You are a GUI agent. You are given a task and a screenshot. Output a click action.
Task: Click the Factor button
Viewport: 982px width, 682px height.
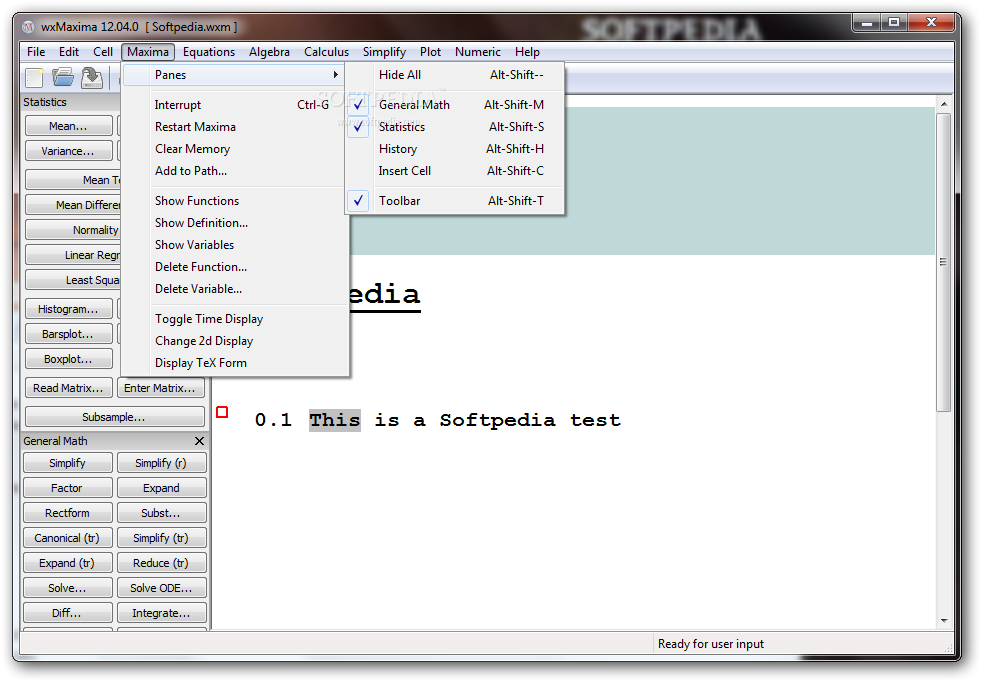click(68, 488)
